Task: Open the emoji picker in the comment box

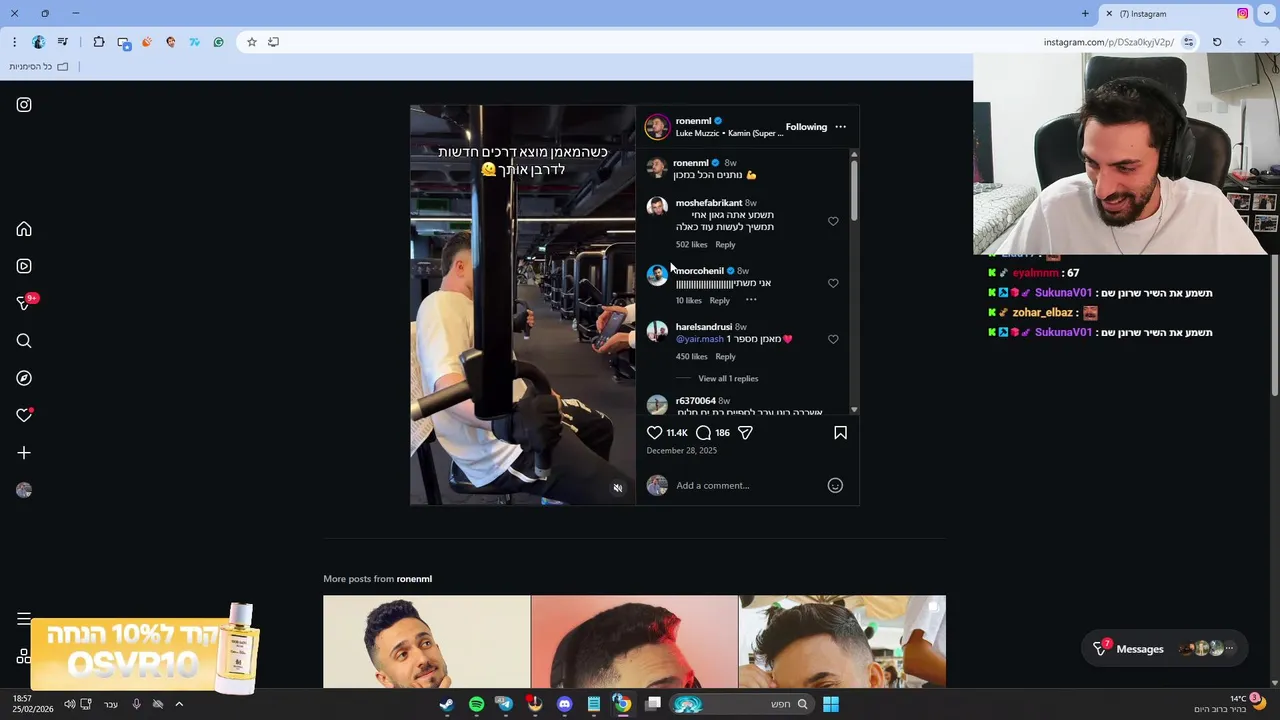Action: [x=835, y=485]
